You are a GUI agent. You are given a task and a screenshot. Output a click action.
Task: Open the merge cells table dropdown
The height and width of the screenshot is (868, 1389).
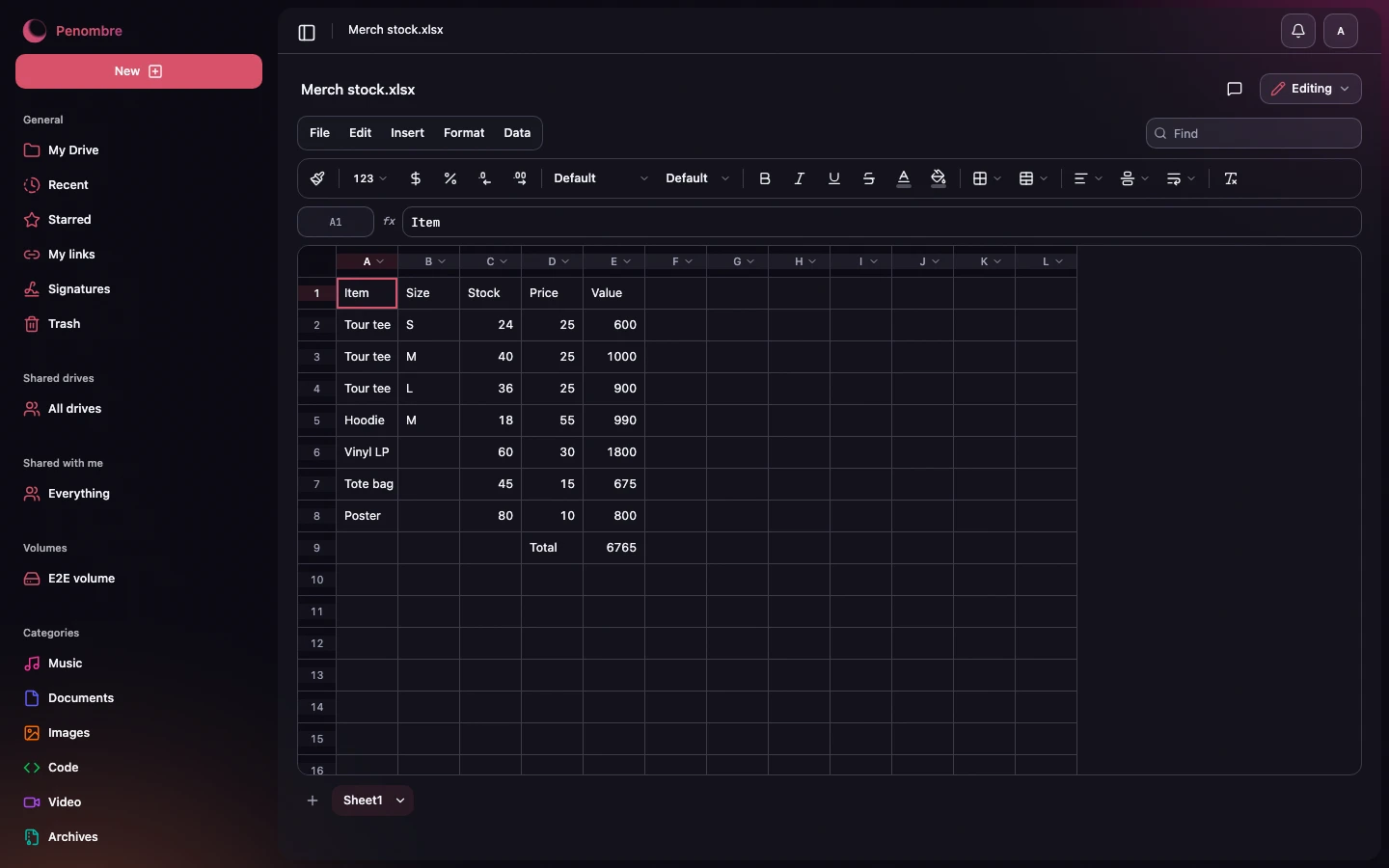(x=1033, y=178)
